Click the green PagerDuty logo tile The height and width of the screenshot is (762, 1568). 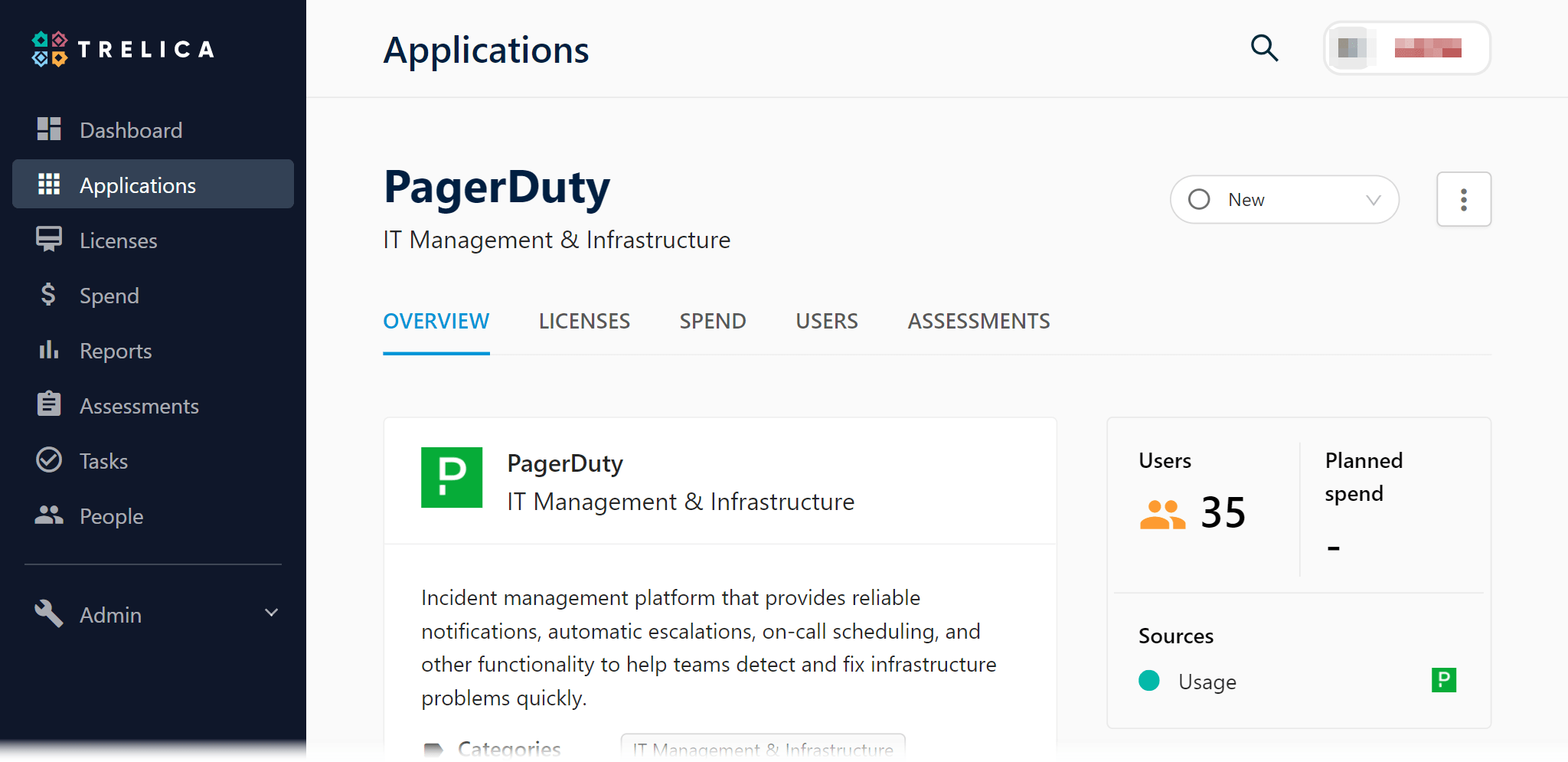(x=452, y=478)
